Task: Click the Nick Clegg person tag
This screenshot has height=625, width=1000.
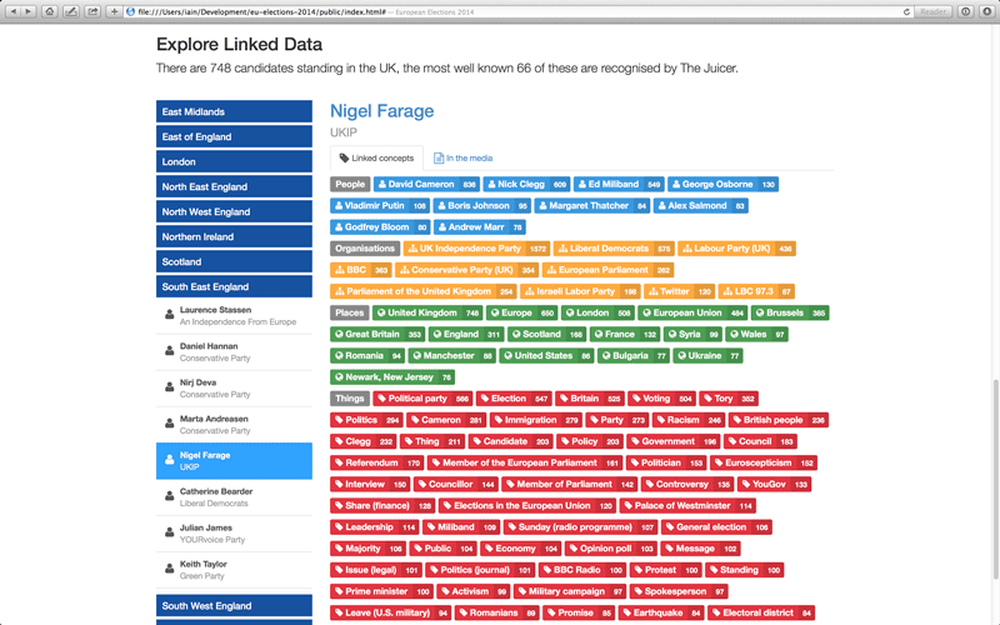Action: (527, 184)
